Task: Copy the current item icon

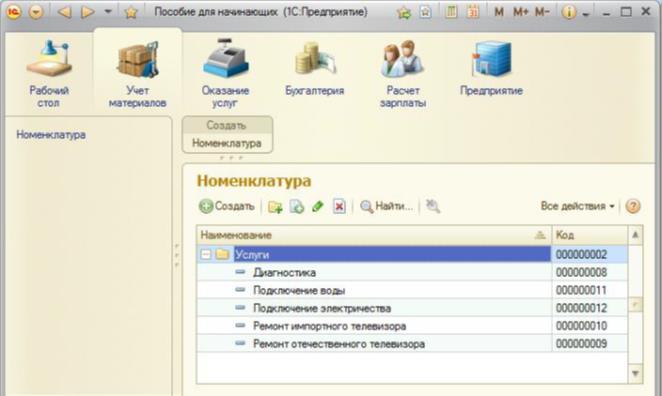Action: tap(297, 206)
